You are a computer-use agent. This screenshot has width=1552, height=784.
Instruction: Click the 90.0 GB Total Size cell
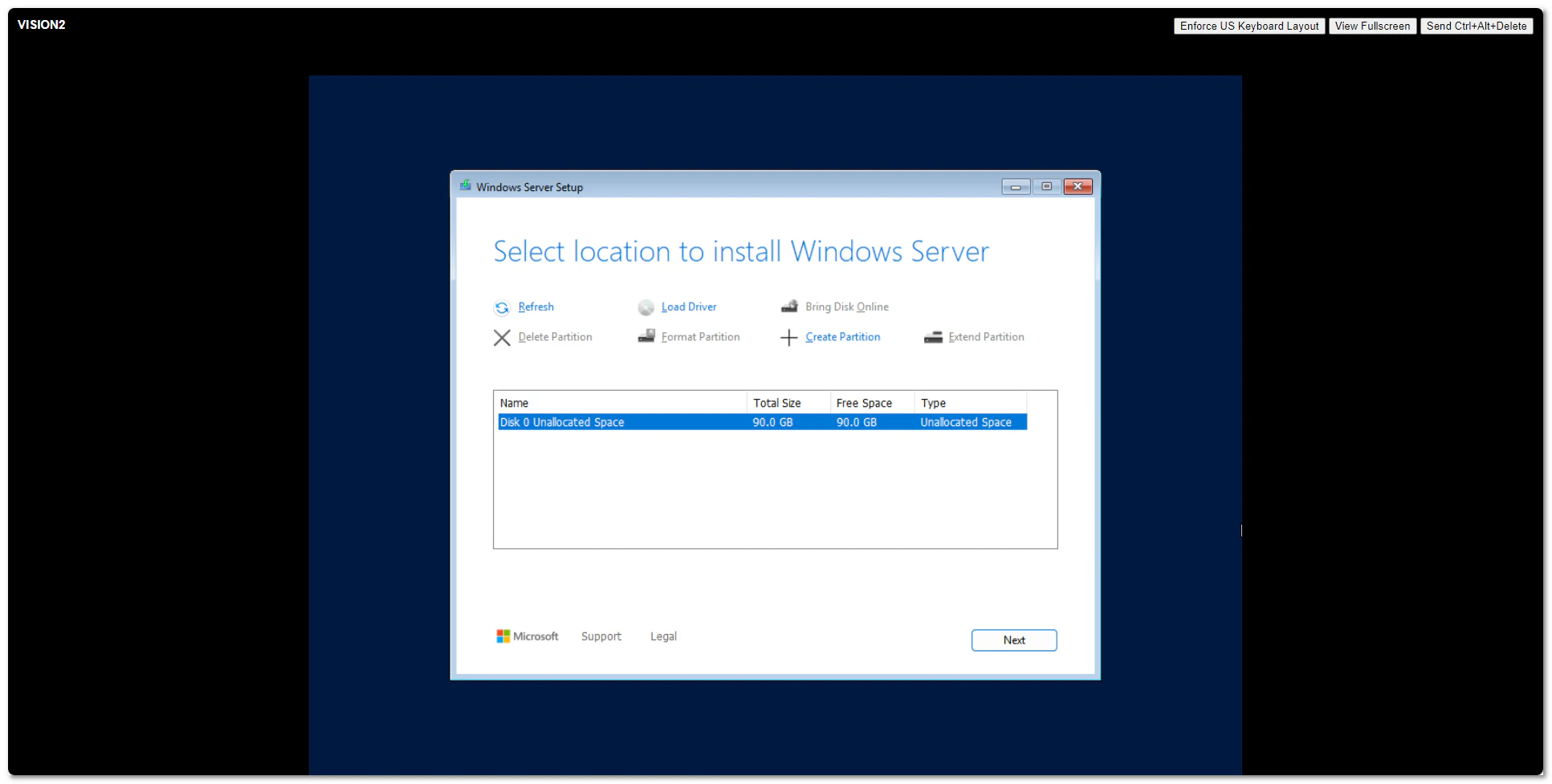point(772,422)
